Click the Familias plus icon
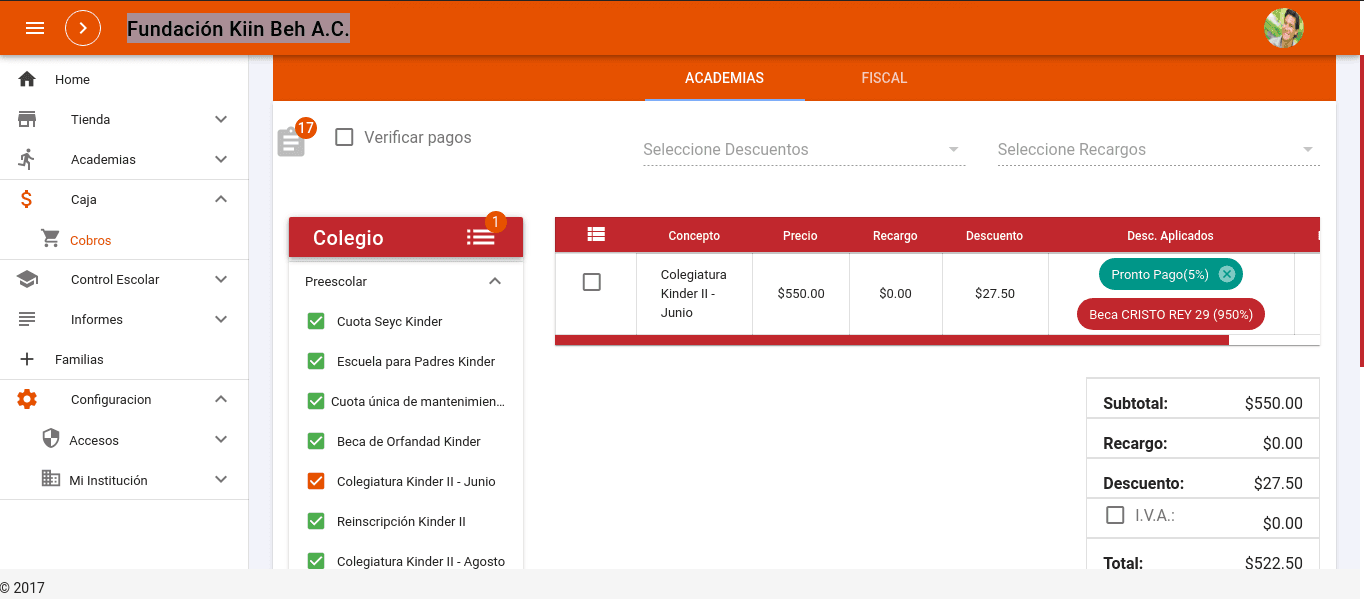Viewport: 1364px width, 599px height. pyautogui.click(x=27, y=359)
